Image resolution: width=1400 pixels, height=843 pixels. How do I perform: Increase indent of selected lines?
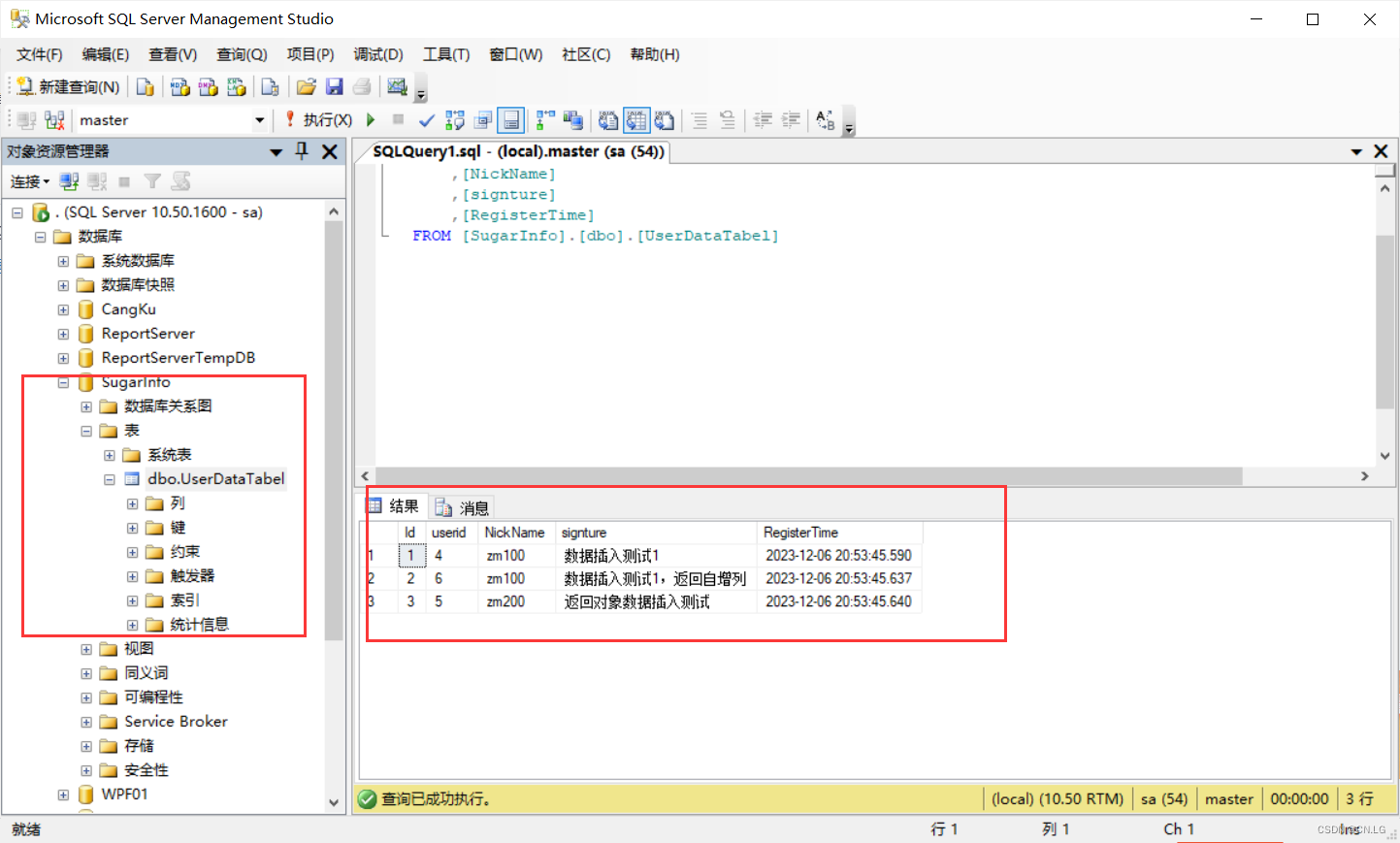792,120
